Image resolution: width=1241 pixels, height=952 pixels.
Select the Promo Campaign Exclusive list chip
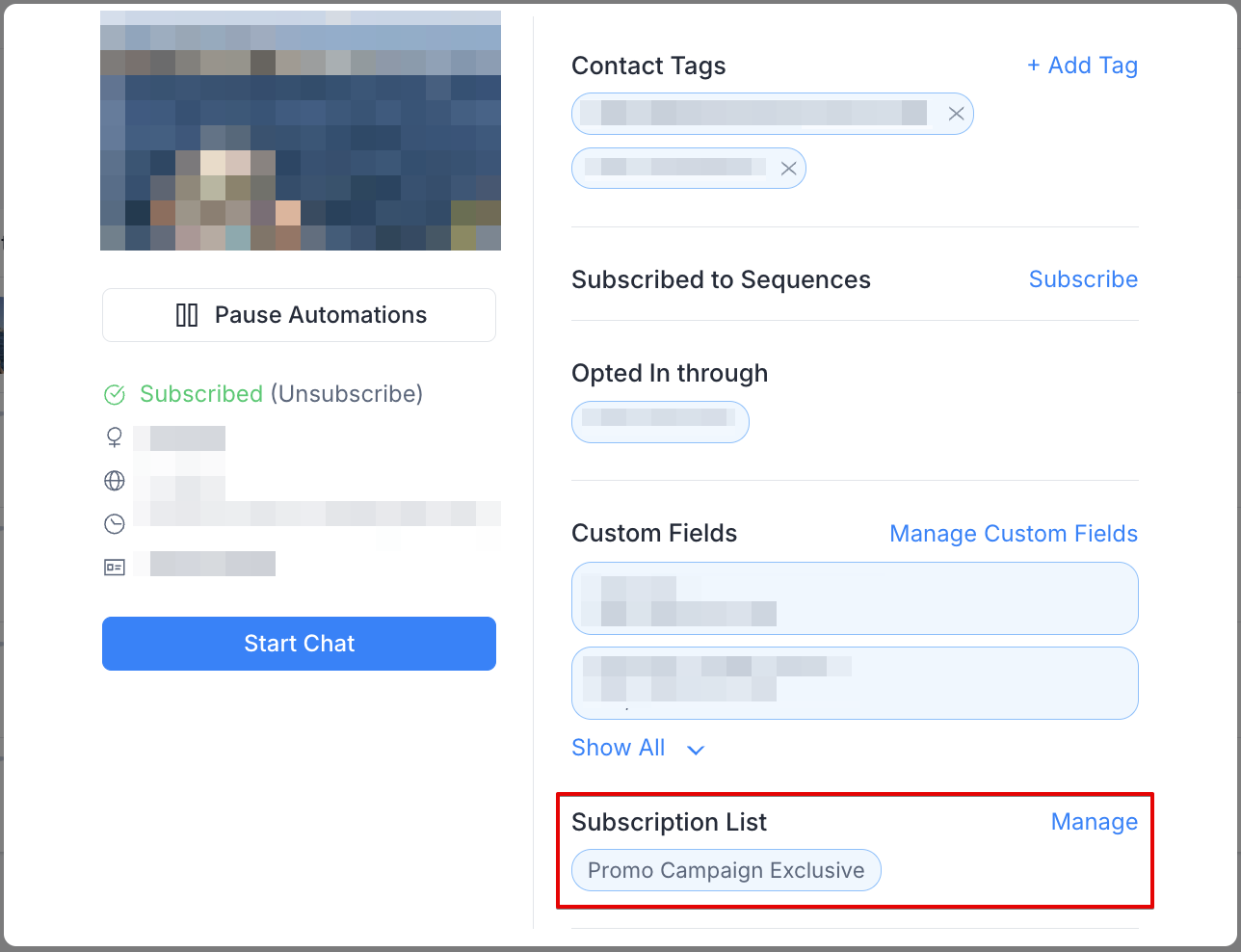pyautogui.click(x=726, y=870)
